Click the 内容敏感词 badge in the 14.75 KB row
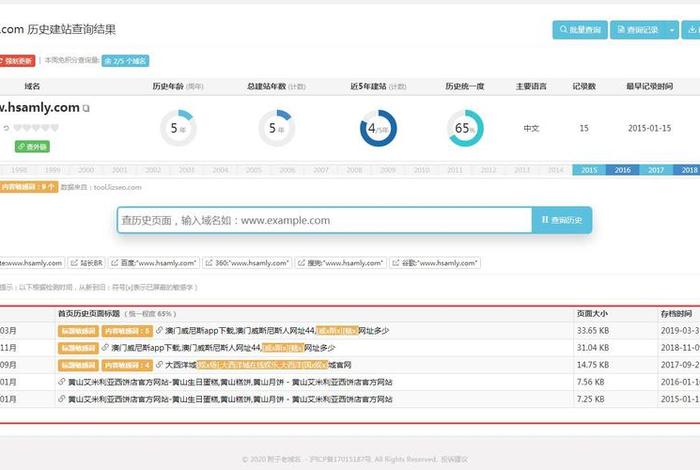 coord(127,365)
